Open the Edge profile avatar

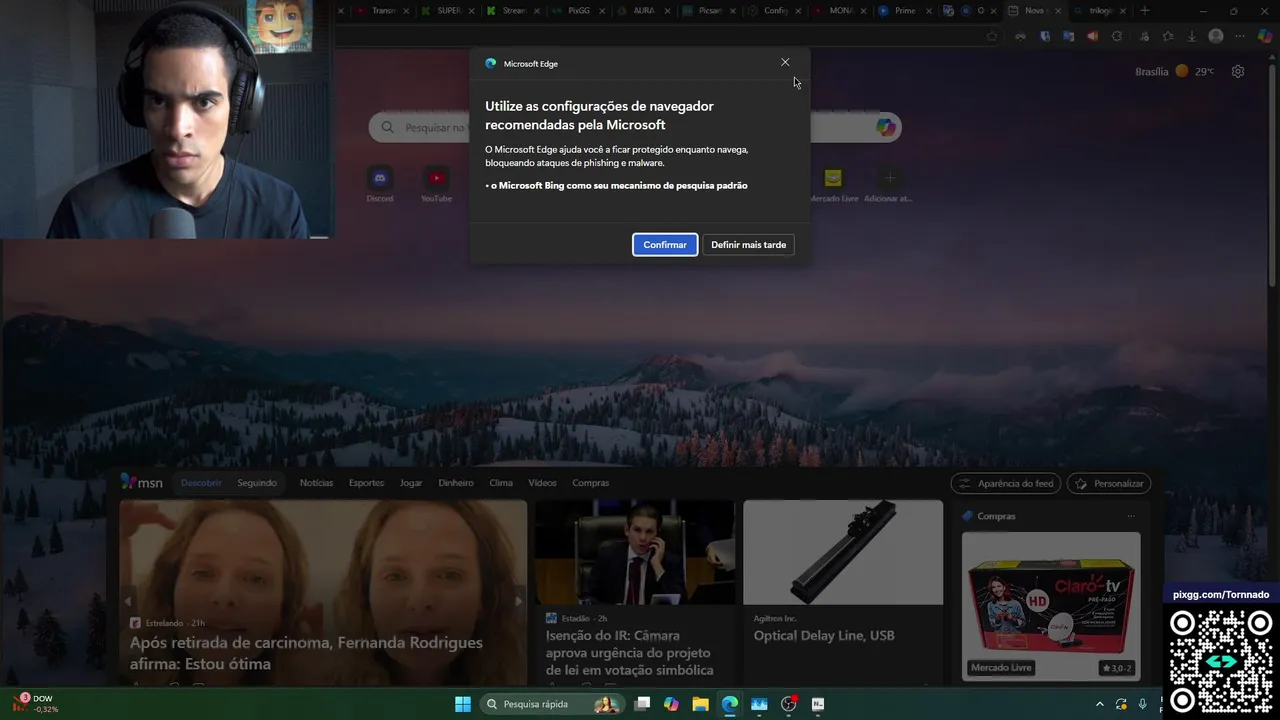[1216, 36]
